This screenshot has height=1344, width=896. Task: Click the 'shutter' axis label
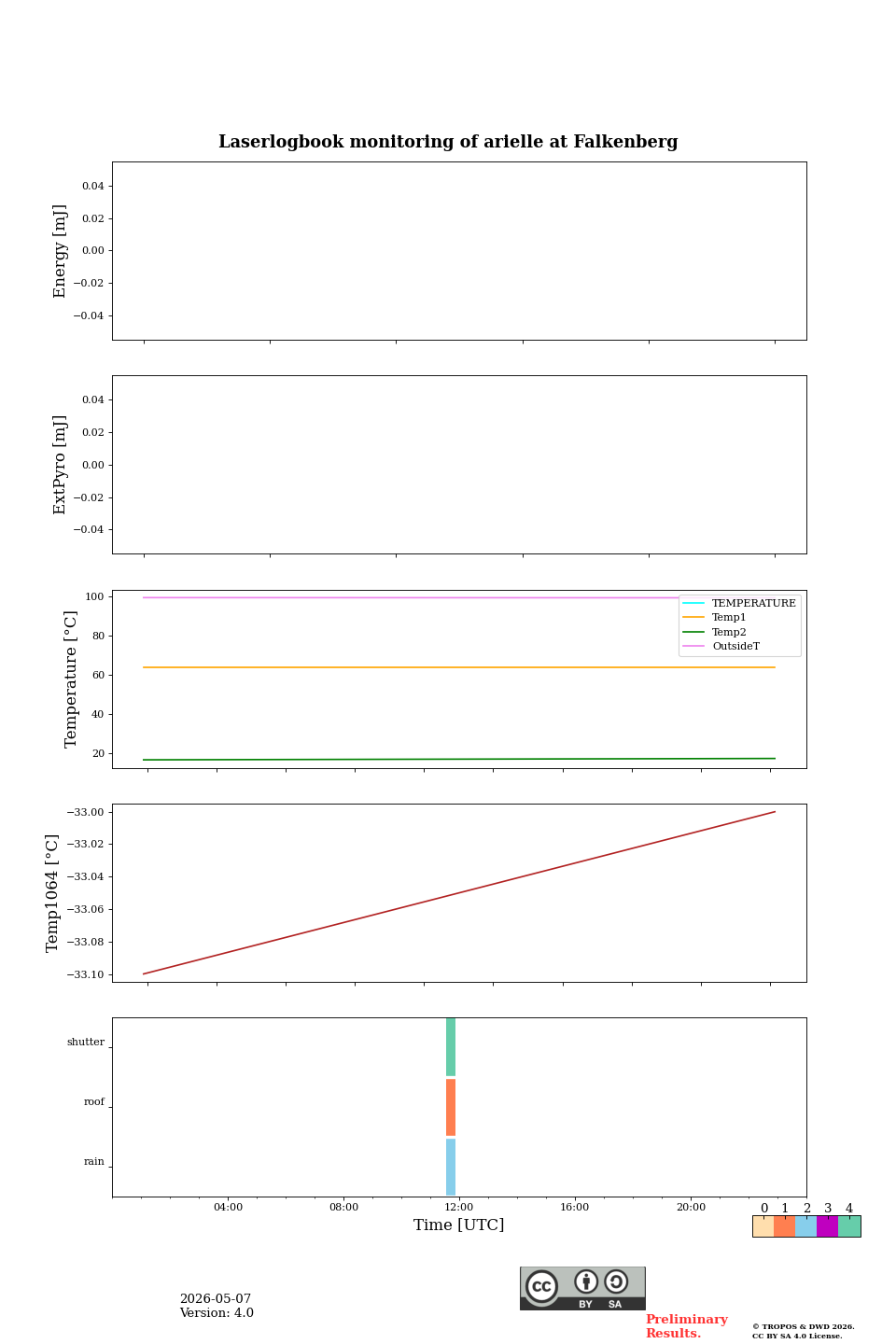pos(86,1043)
